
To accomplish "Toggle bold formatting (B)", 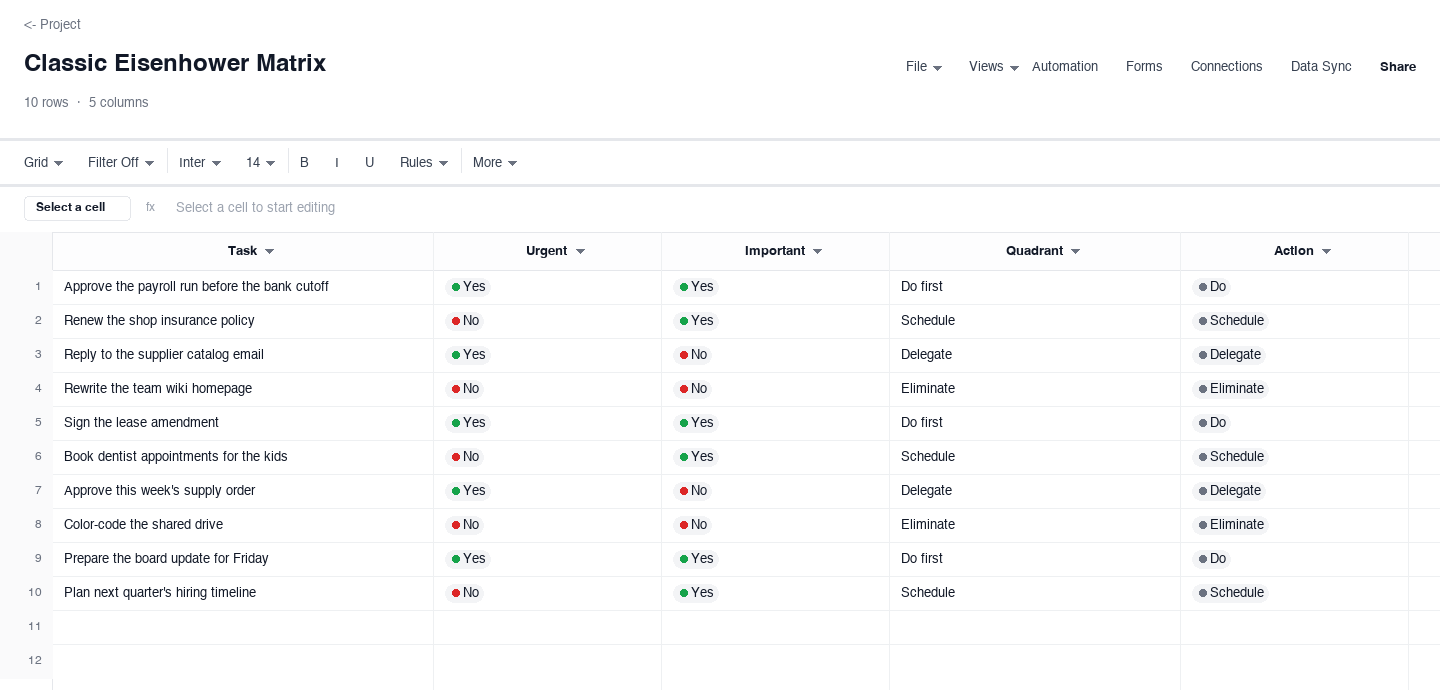I will tap(304, 162).
